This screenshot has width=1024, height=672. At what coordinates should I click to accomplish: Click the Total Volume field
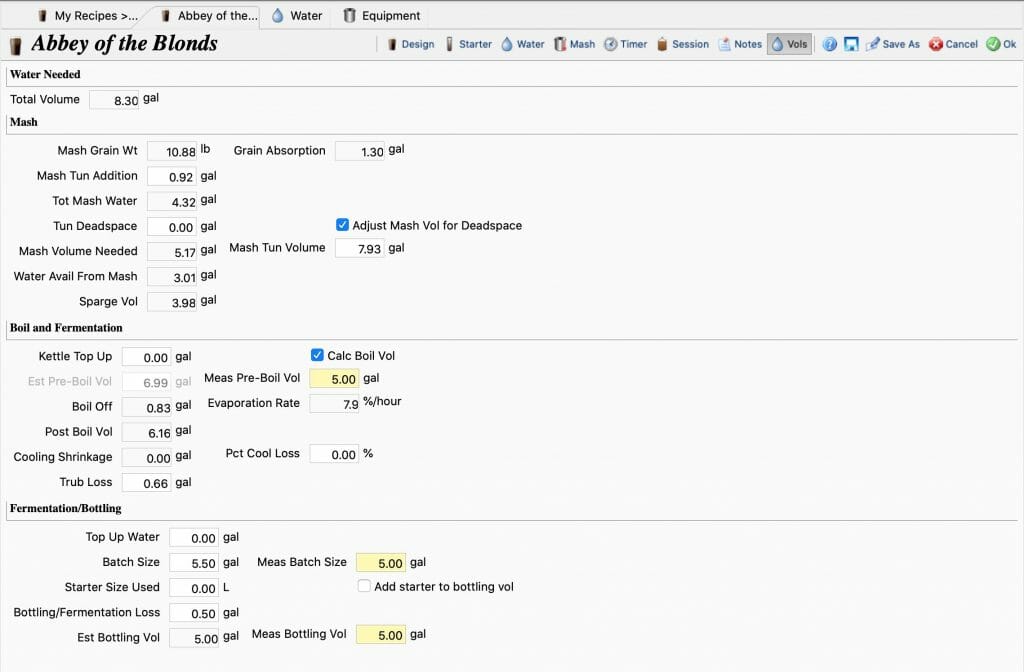pos(114,100)
